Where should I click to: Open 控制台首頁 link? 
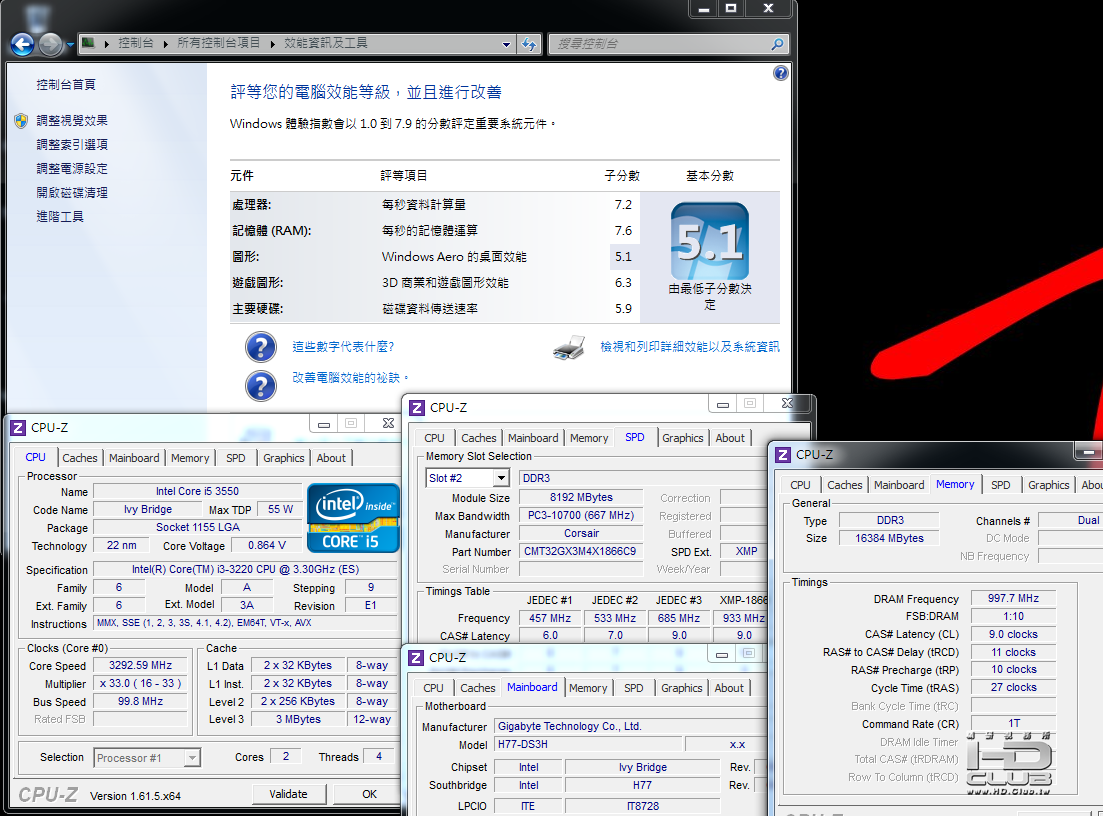pyautogui.click(x=66, y=84)
